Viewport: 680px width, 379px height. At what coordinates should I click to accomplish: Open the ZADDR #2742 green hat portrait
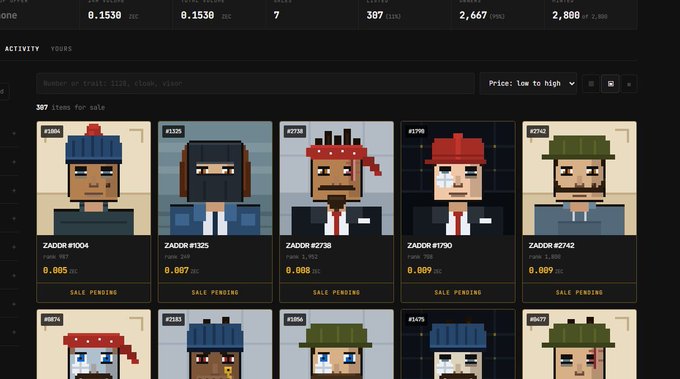[x=579, y=178]
